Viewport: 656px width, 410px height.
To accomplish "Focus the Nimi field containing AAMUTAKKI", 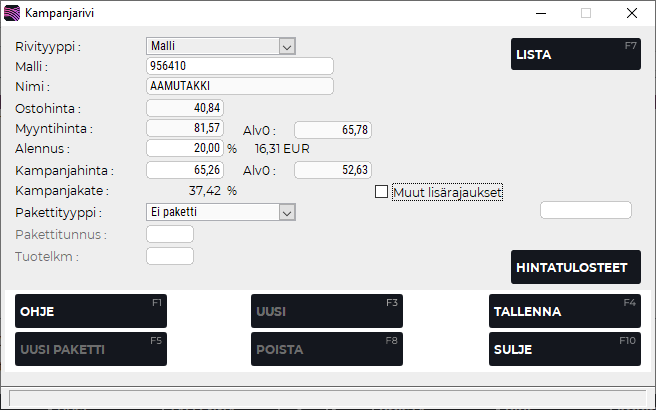I will 239,86.
